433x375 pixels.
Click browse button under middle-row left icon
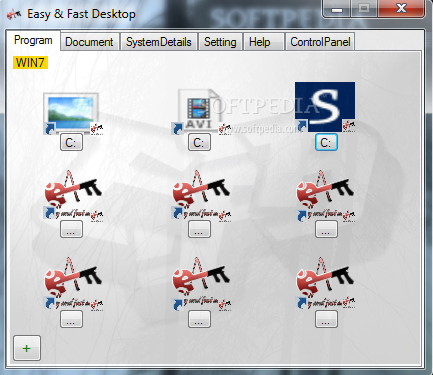[71, 229]
